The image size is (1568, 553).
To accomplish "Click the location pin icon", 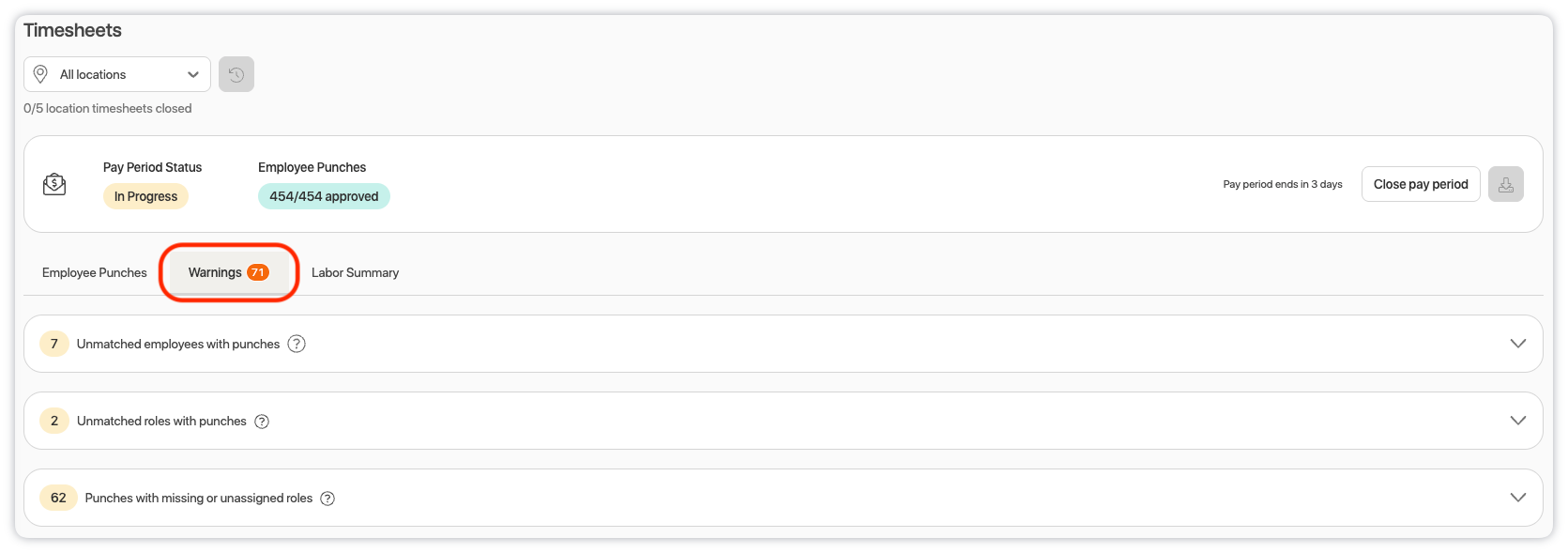I will [40, 74].
